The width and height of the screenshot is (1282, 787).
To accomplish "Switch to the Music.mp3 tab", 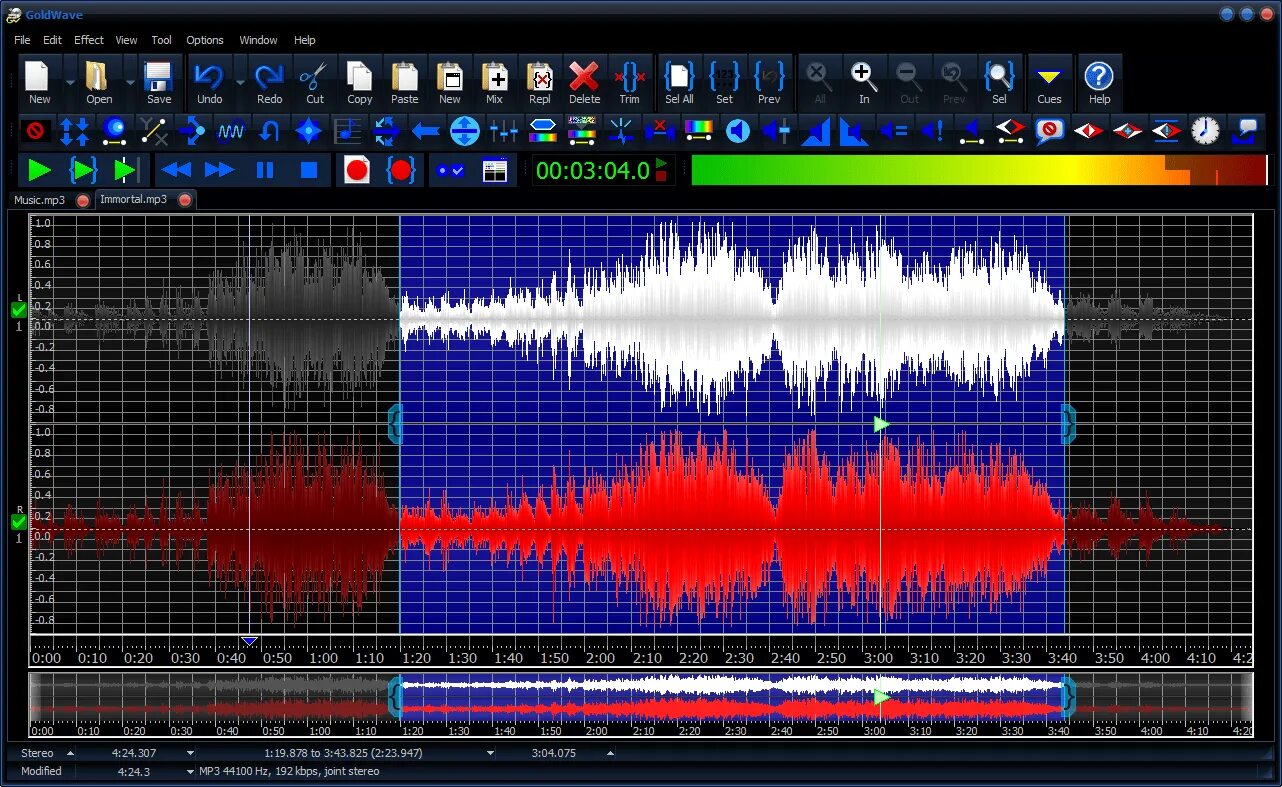I will (x=42, y=199).
